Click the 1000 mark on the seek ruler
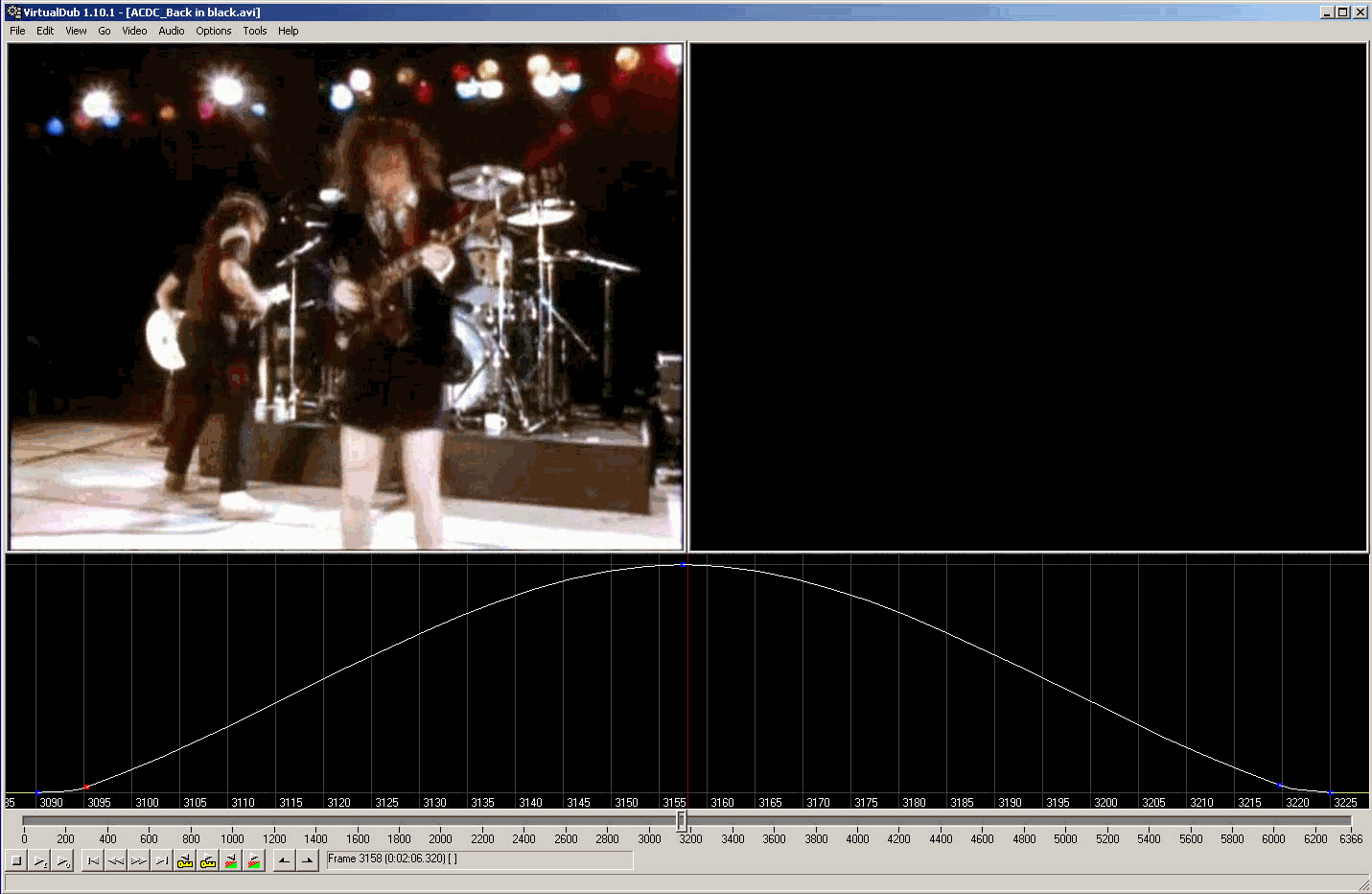The width and height of the screenshot is (1372, 894). coord(232,838)
